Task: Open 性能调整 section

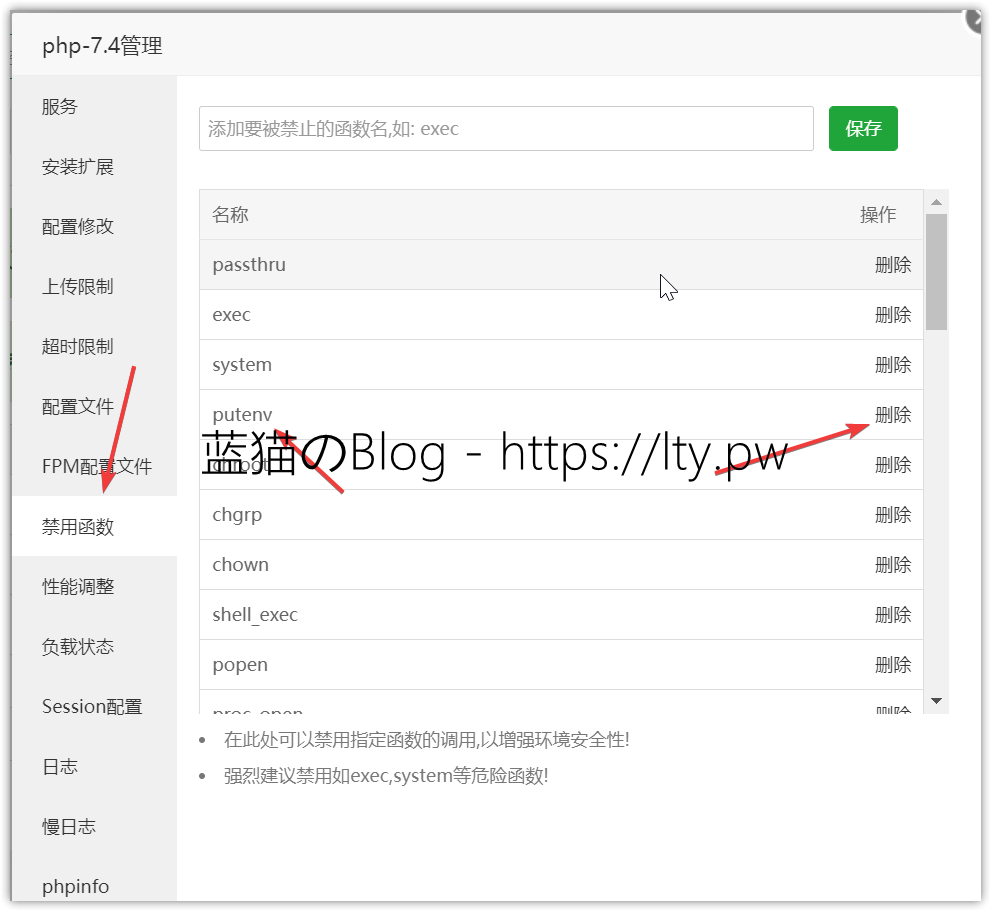Action: coord(78,587)
